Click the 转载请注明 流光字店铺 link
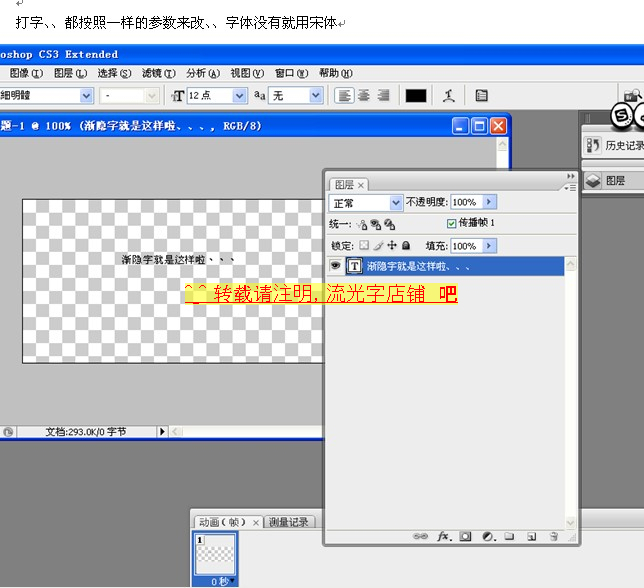 point(321,294)
